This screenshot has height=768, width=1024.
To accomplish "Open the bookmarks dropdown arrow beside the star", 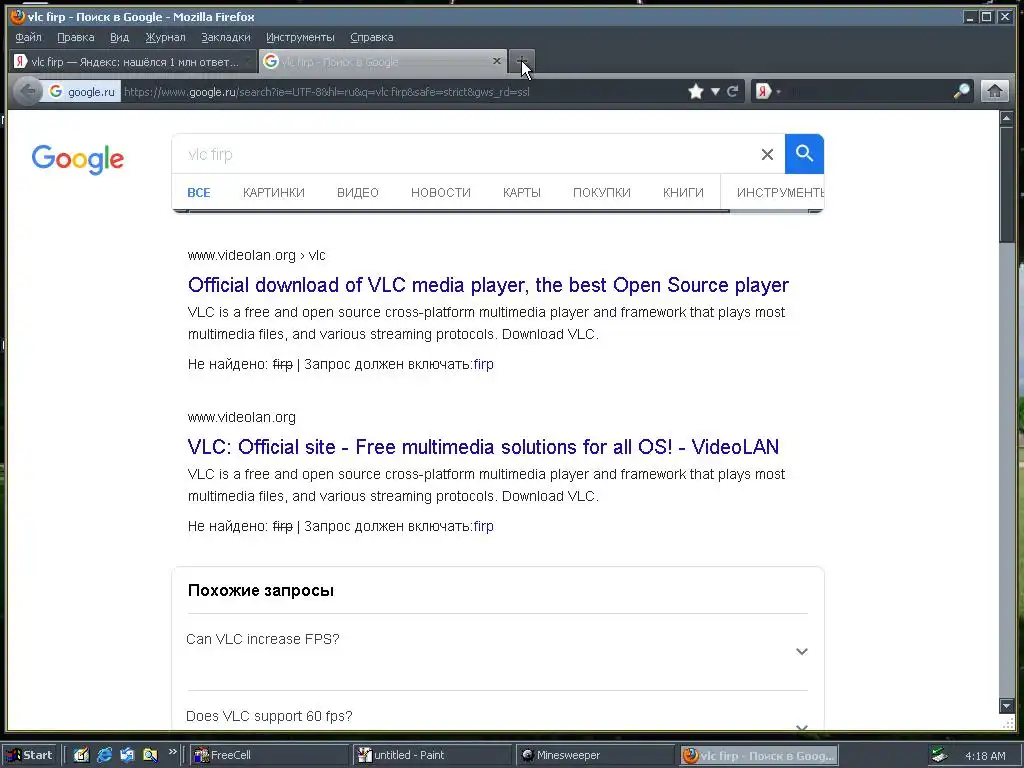I will tap(715, 91).
